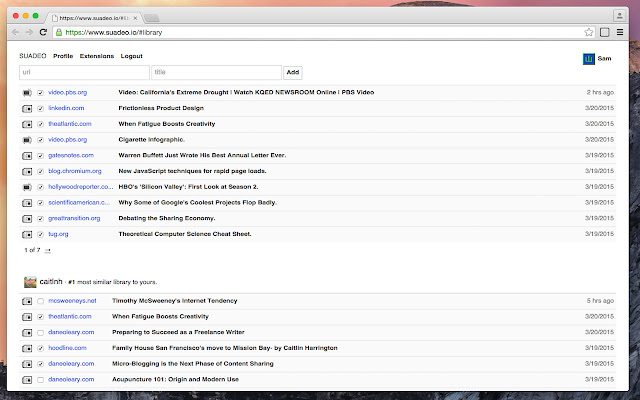Screen dimensions: 640x400
Task: Click the browser forward arrow
Action: pos(29,32)
